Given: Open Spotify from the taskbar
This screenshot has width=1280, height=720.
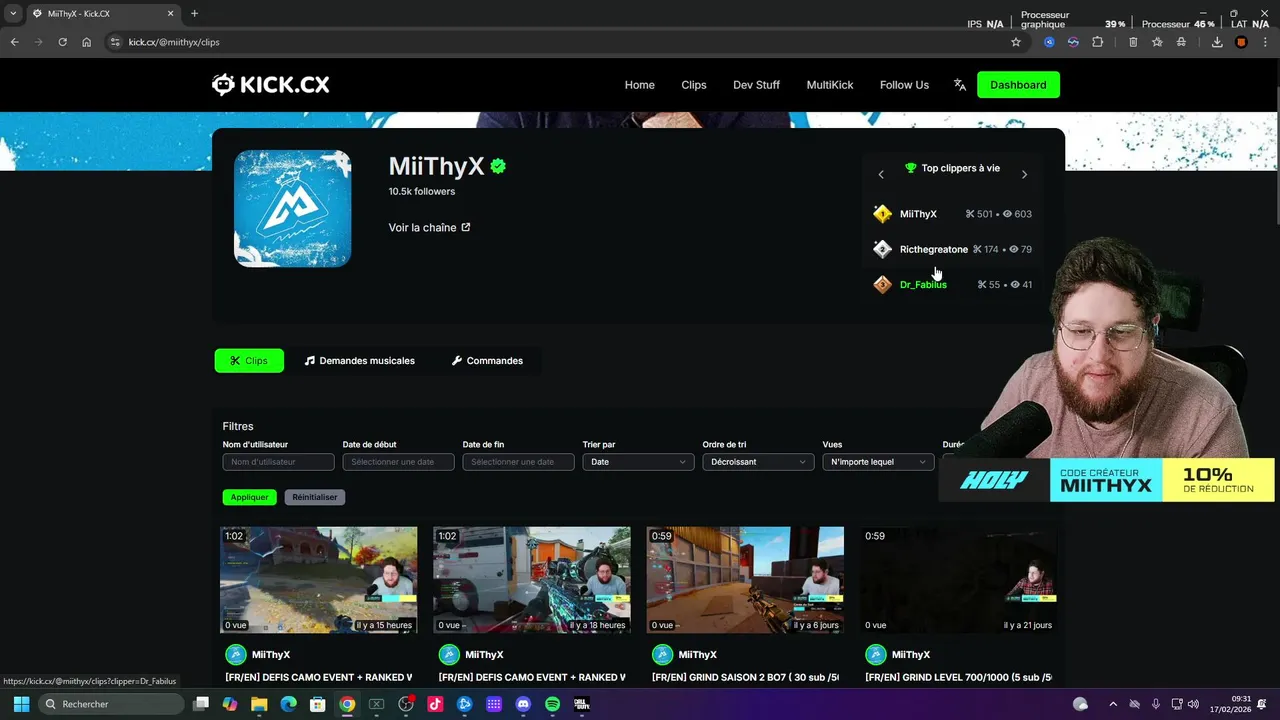Looking at the screenshot, I should pos(552,704).
